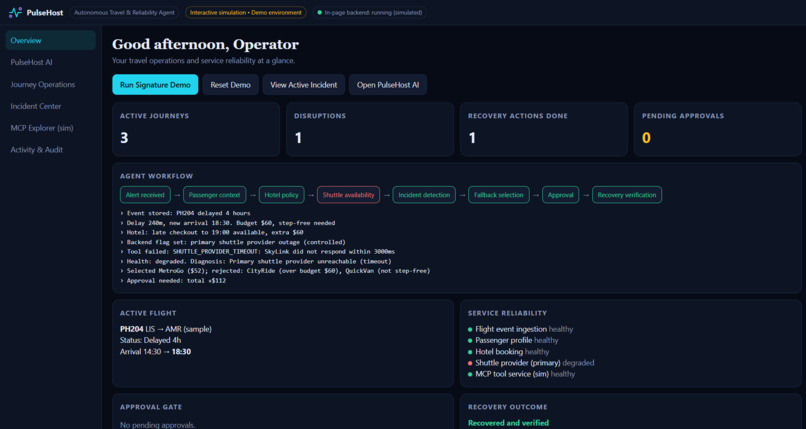Image resolution: width=806 pixels, height=429 pixels.
Task: Click the Autonomous Travel & Reliability Agent badge
Action: click(124, 12)
